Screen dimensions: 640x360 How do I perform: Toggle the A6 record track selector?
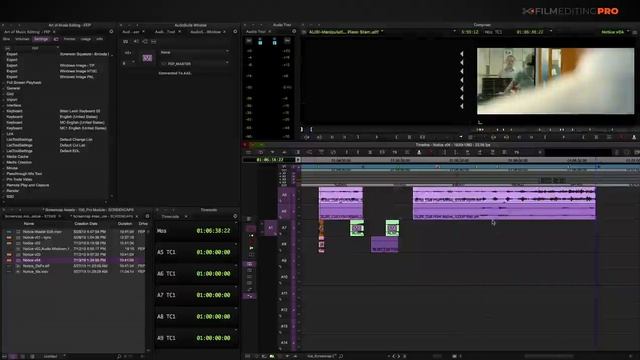pos(284,211)
